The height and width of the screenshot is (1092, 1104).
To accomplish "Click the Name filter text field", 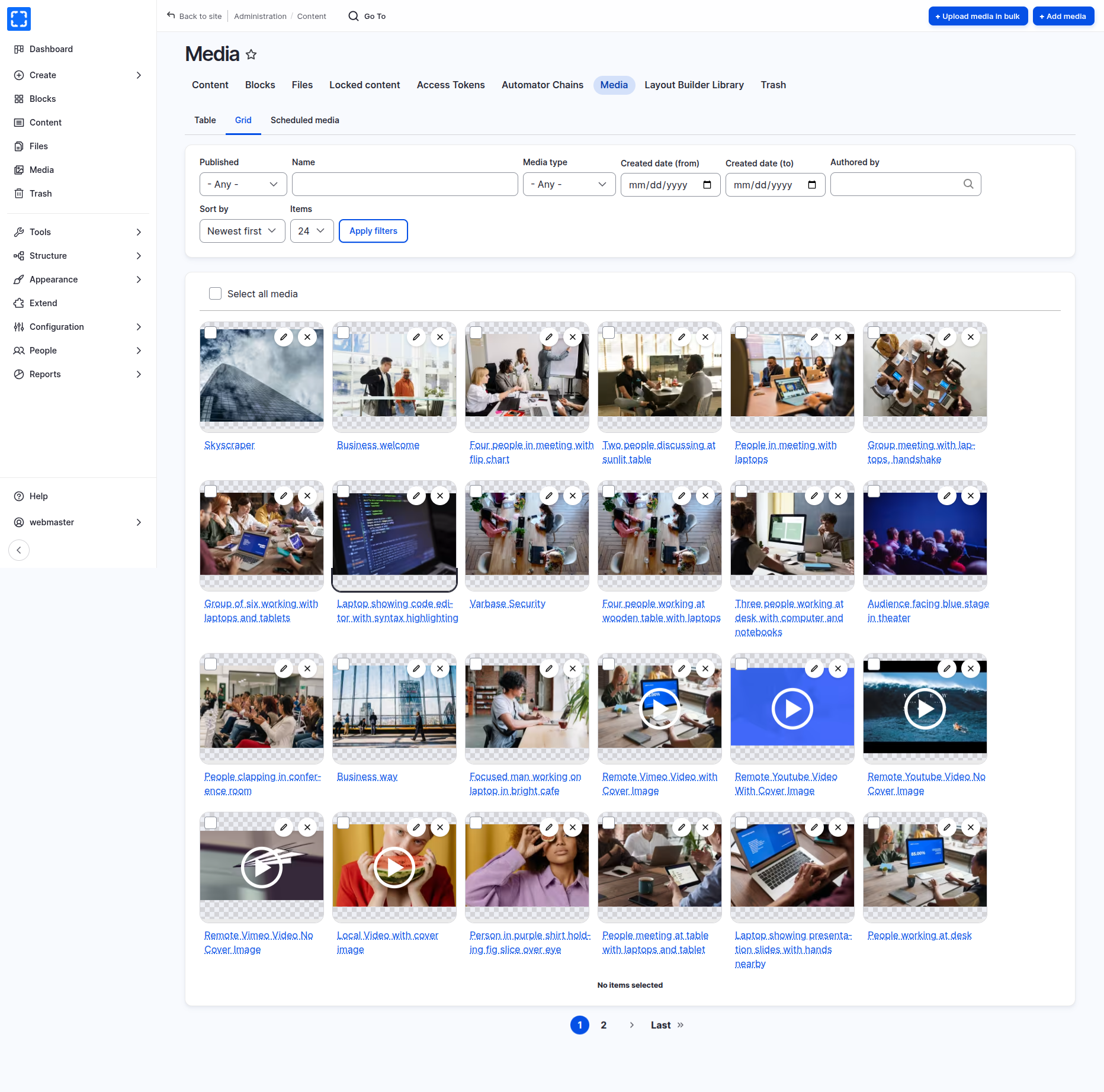I will click(405, 184).
